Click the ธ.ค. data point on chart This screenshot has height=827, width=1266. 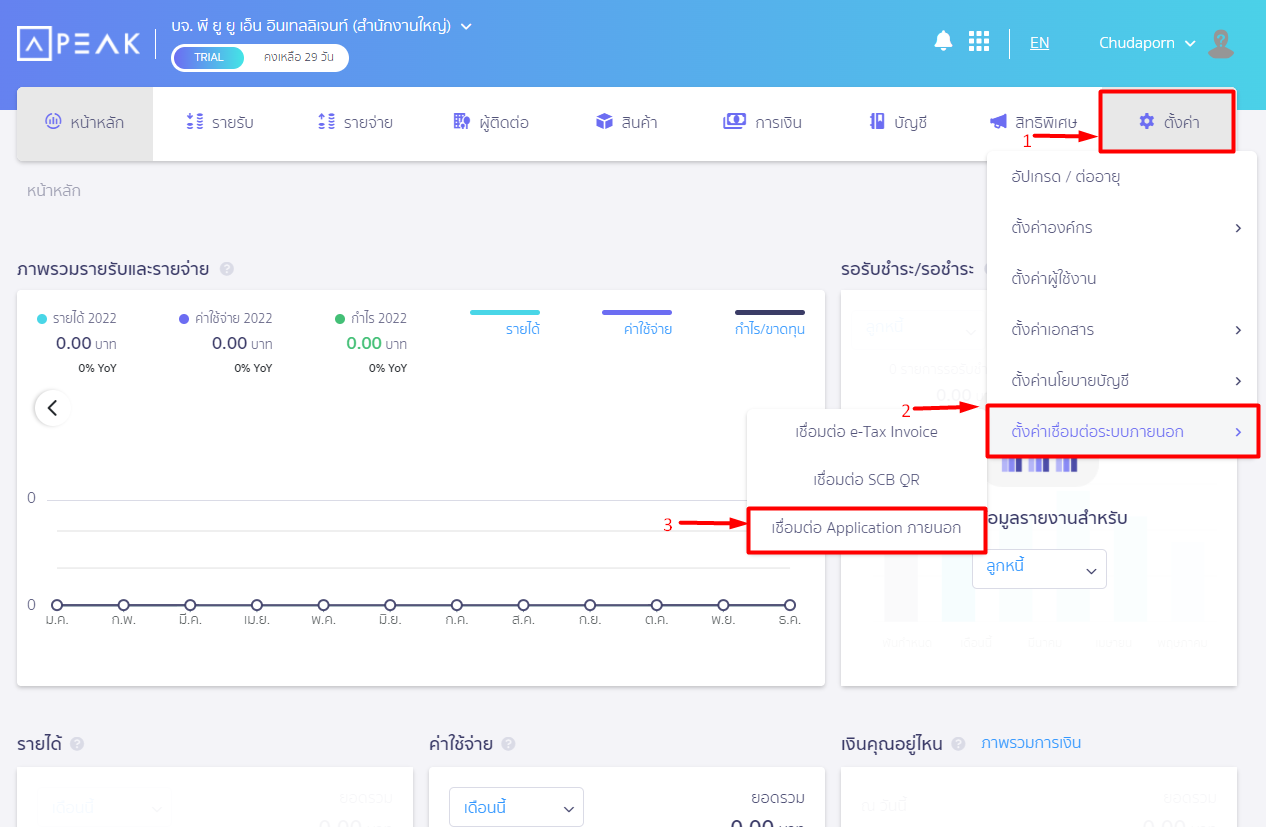pyautogui.click(x=790, y=605)
